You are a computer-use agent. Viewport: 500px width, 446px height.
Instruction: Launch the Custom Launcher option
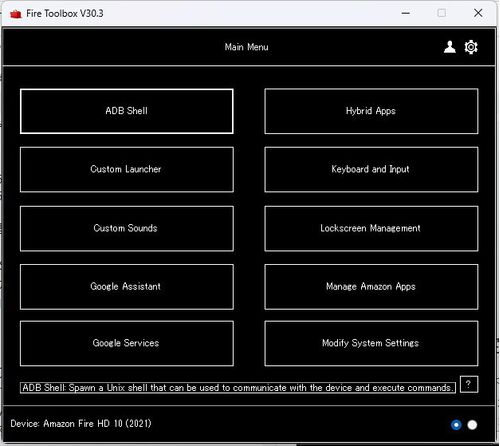[127, 169]
